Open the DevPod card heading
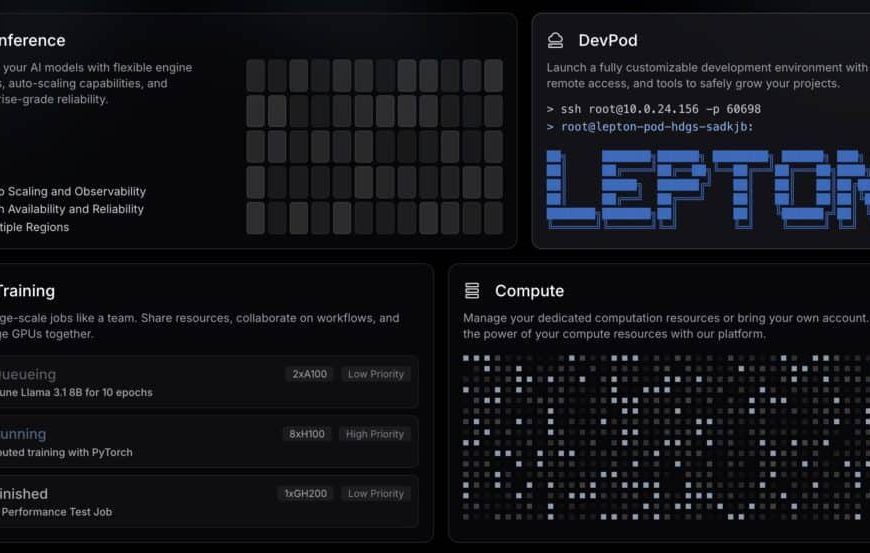 coord(608,40)
